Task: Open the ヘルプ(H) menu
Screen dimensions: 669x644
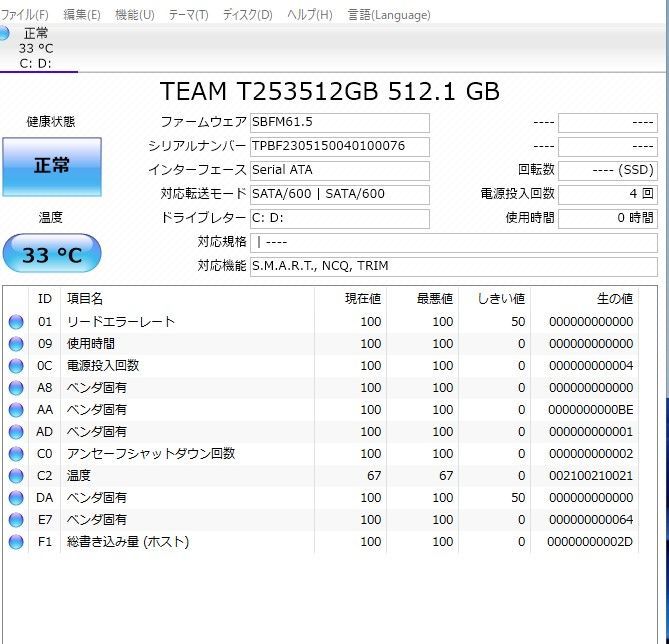Action: tap(309, 15)
